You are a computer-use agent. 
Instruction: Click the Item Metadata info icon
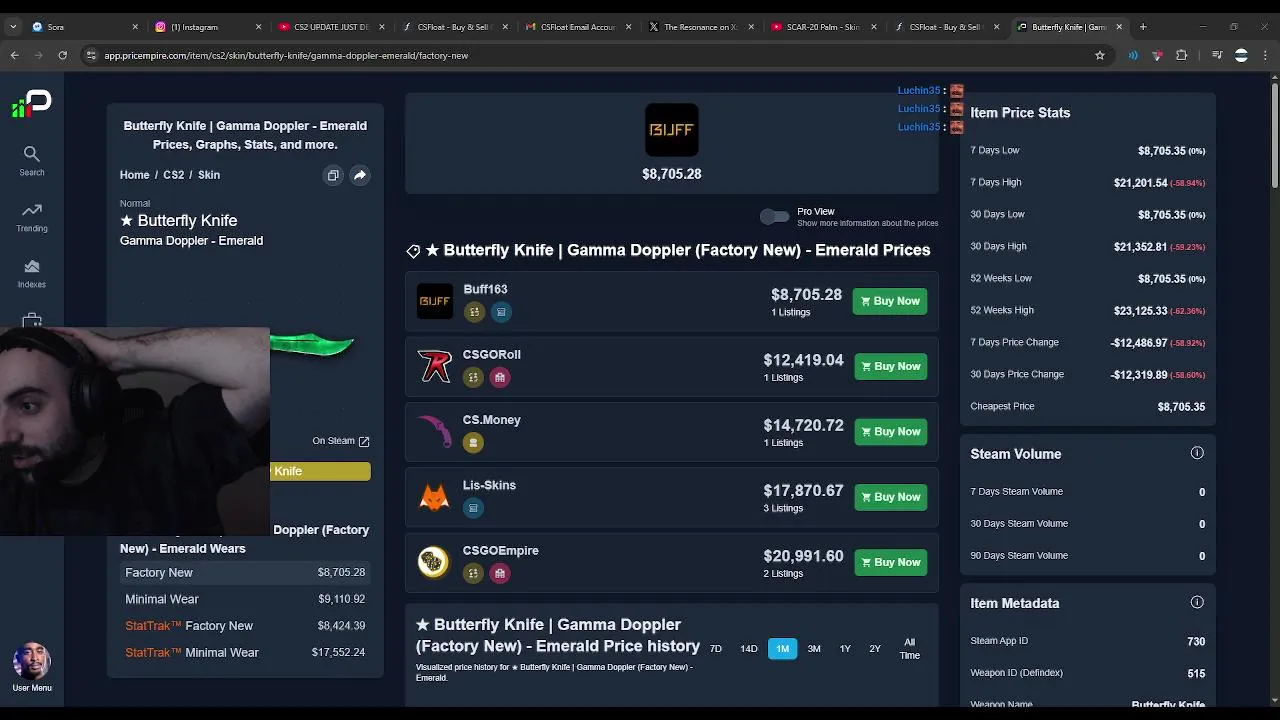point(1197,602)
